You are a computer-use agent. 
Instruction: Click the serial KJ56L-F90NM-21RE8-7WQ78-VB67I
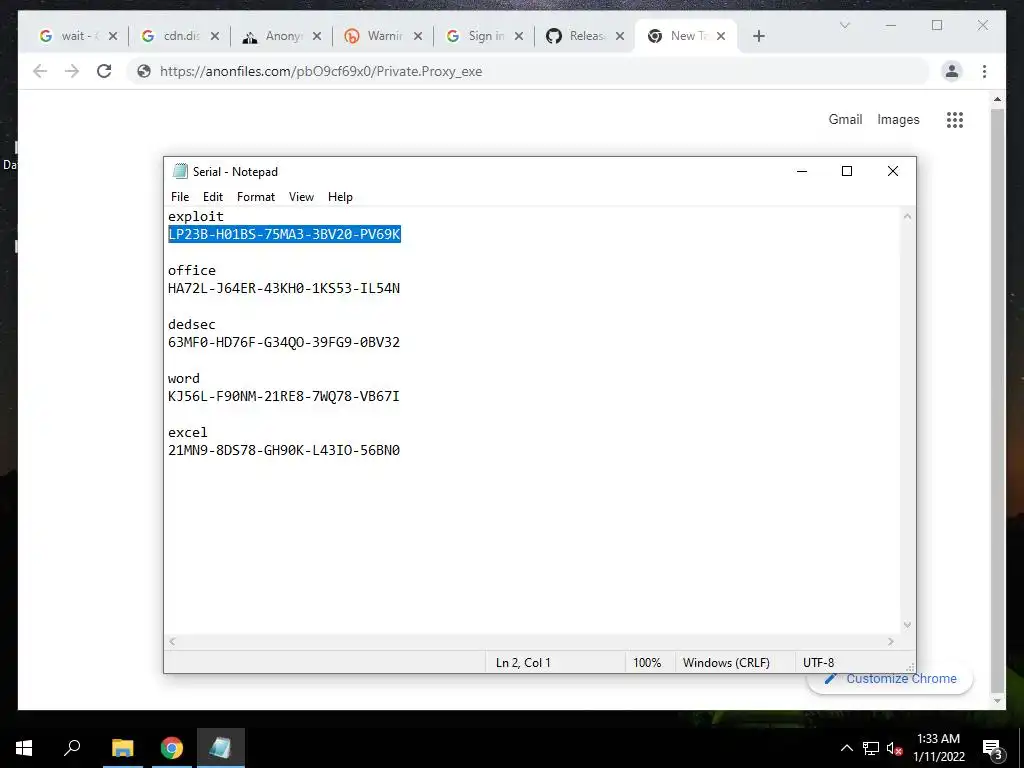[x=284, y=396]
